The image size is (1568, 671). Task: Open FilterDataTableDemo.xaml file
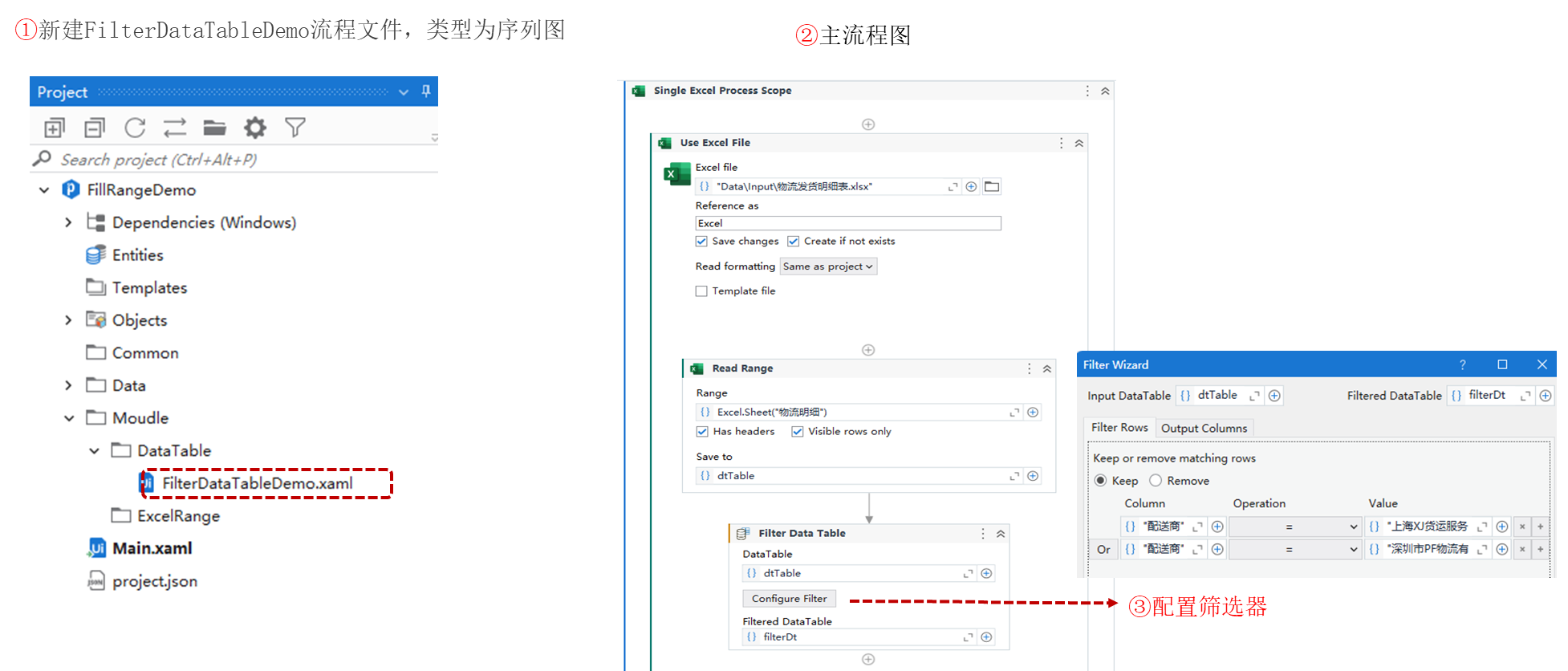(257, 483)
